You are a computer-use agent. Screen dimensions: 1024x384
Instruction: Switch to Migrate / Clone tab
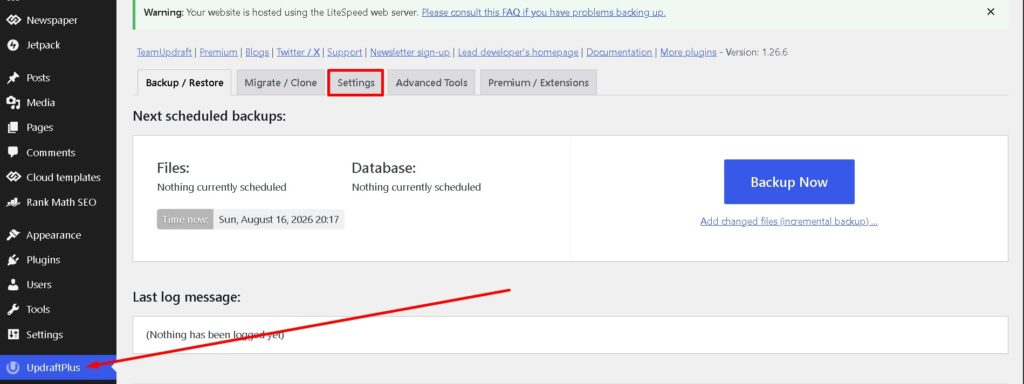[280, 83]
